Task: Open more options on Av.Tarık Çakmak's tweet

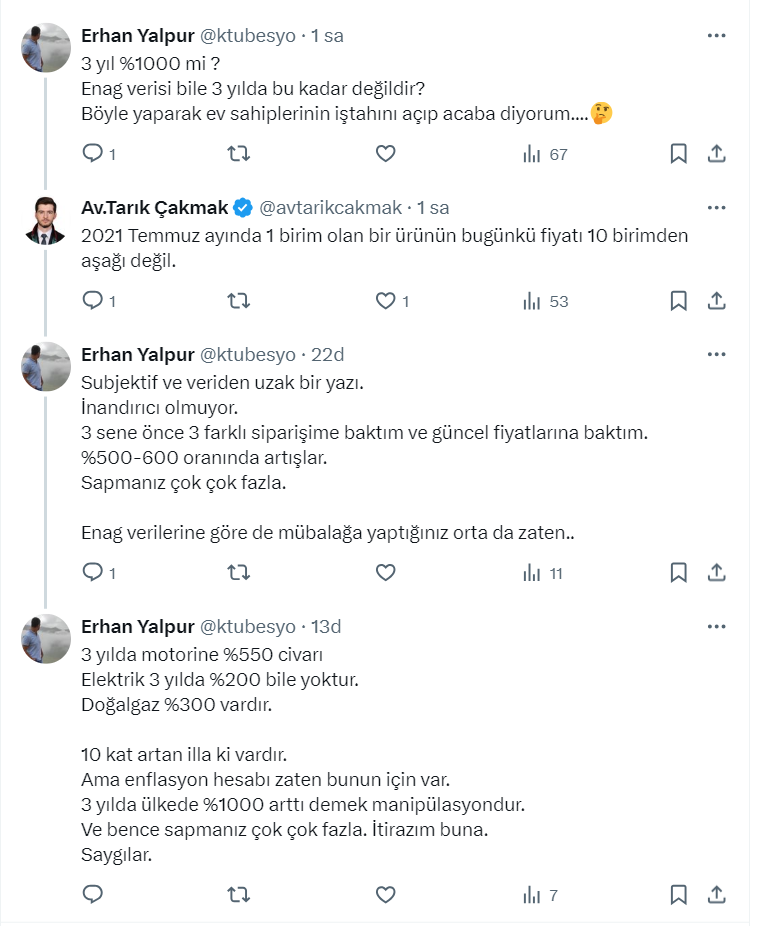Action: [716, 208]
